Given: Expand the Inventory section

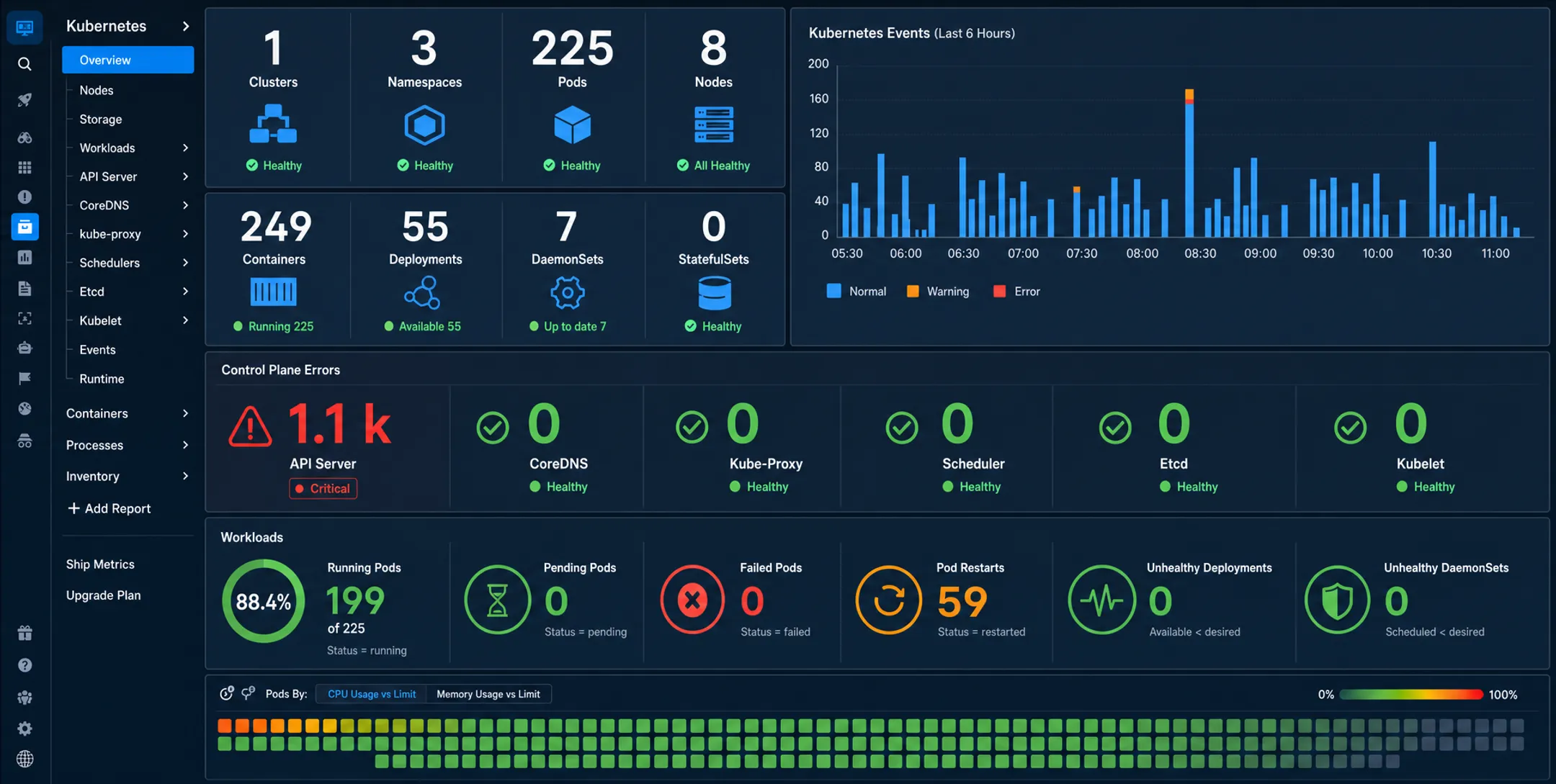Looking at the screenshot, I should (x=185, y=476).
